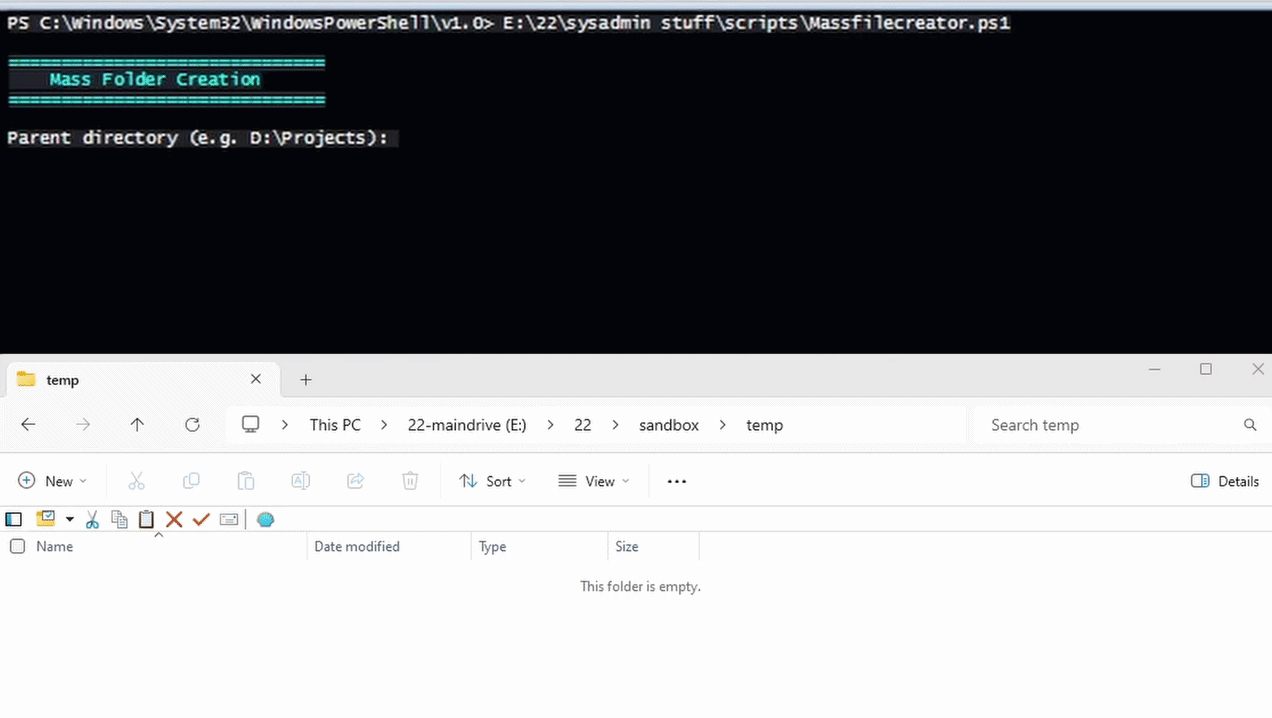Click the New button plus icon
The width and height of the screenshot is (1272, 718).
click(27, 481)
